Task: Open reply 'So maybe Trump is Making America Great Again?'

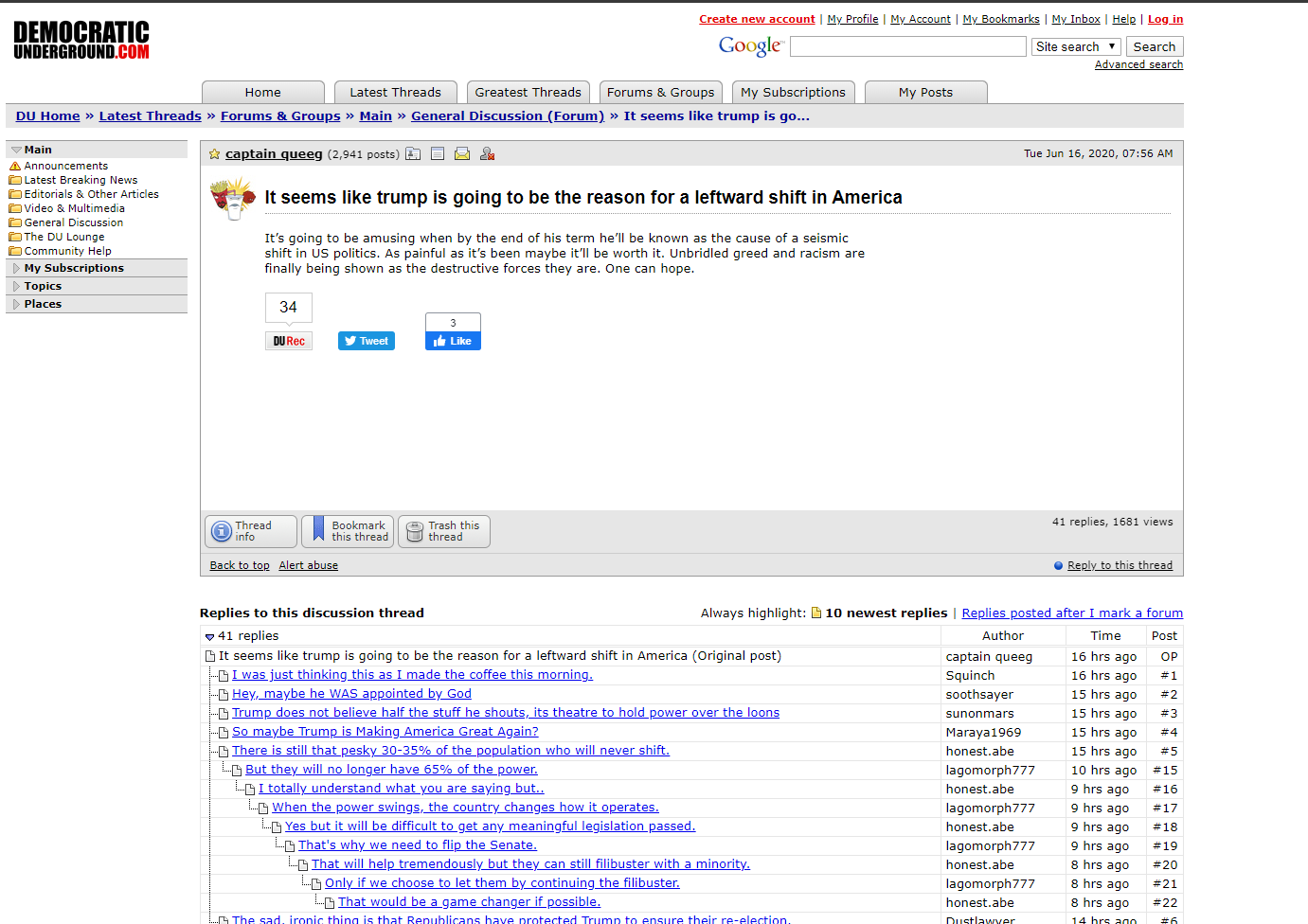Action: [x=385, y=732]
